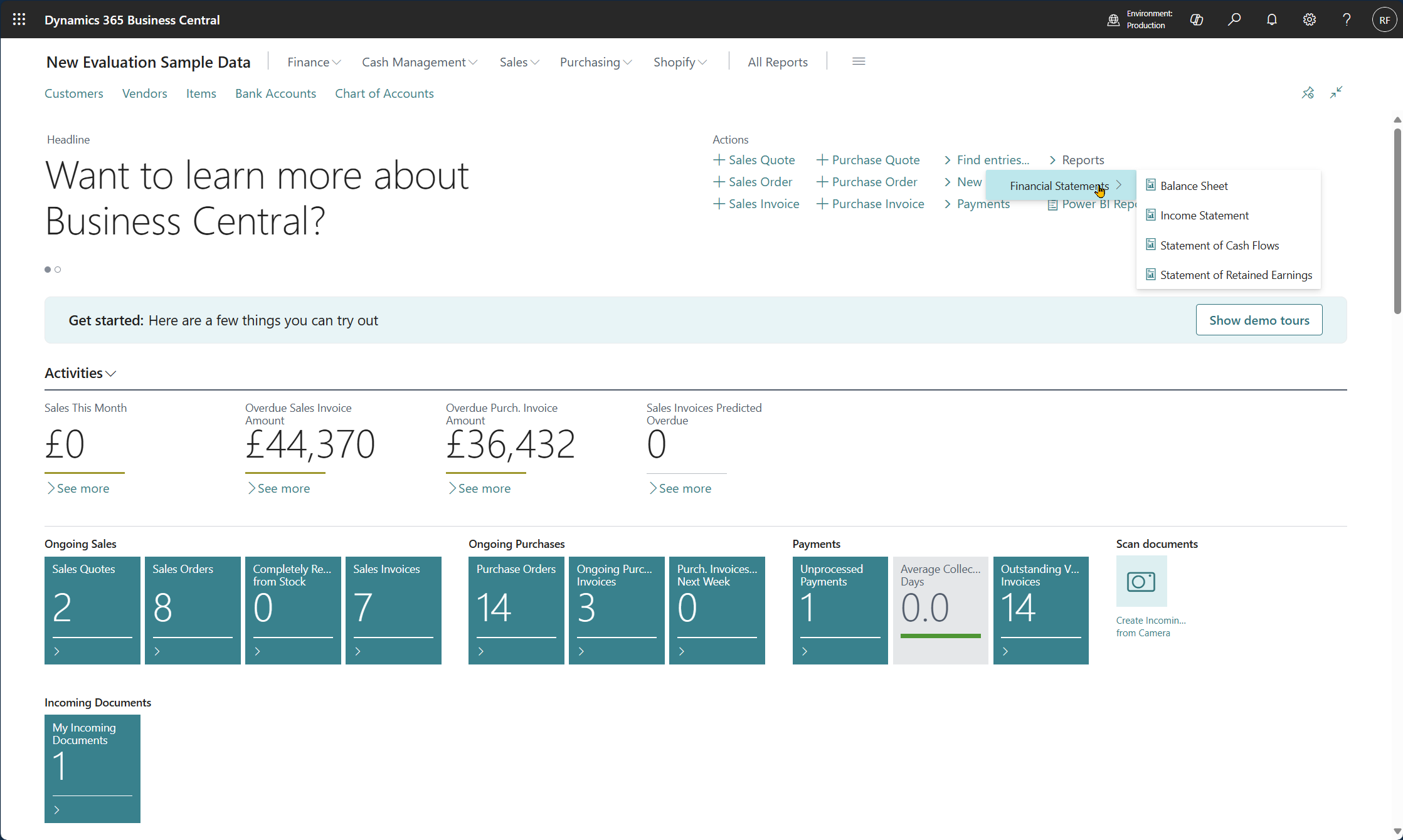The height and width of the screenshot is (840, 1403).
Task: Select the first headline page dot
Action: (x=48, y=270)
